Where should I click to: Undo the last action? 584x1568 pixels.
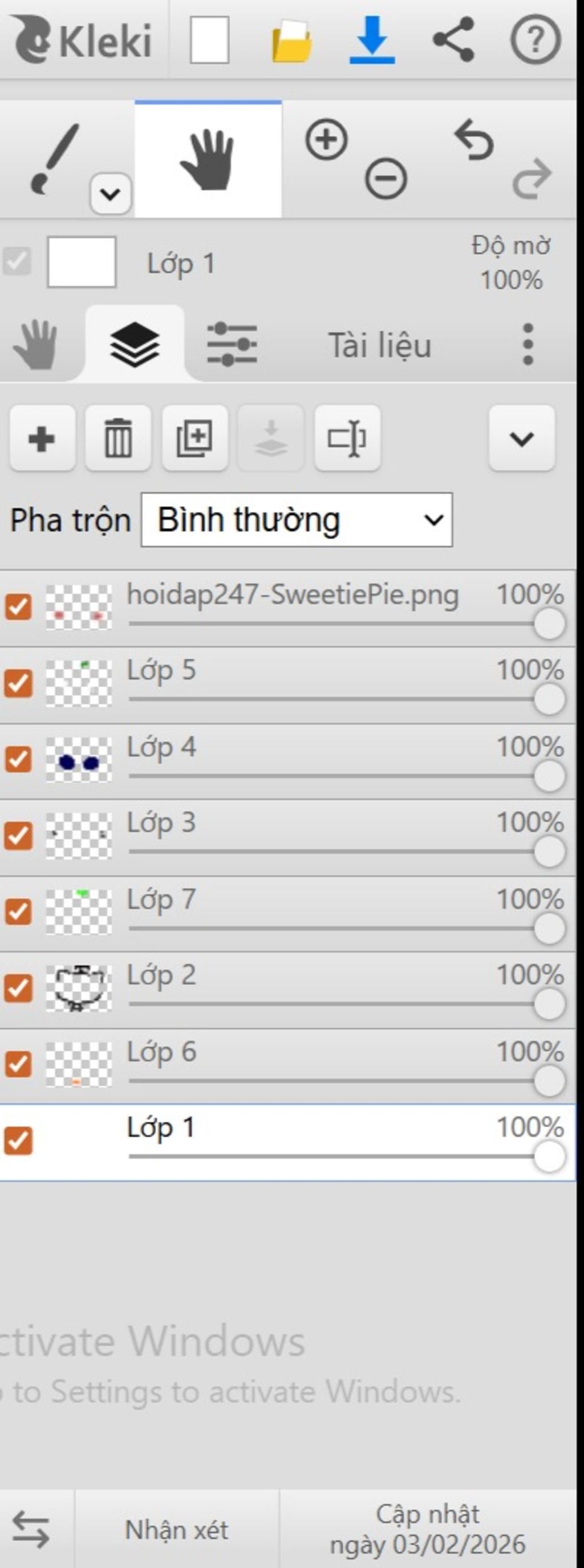(x=474, y=140)
